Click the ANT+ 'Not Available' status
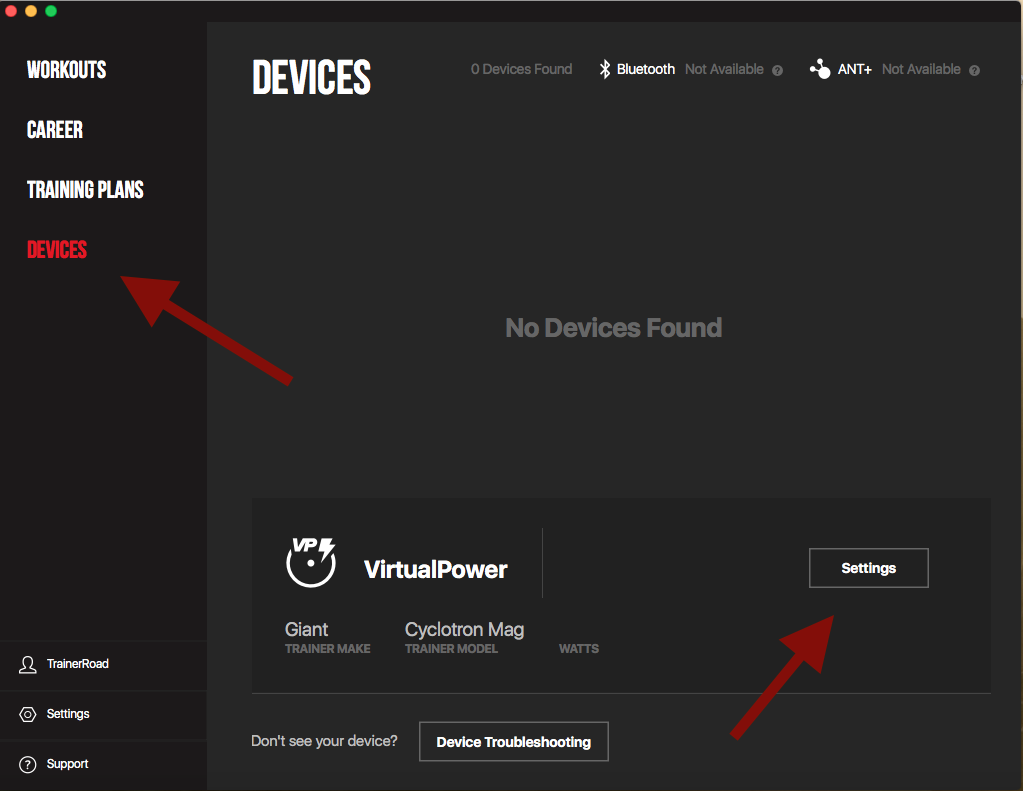The width and height of the screenshot is (1023, 791). pyautogui.click(x=921, y=69)
